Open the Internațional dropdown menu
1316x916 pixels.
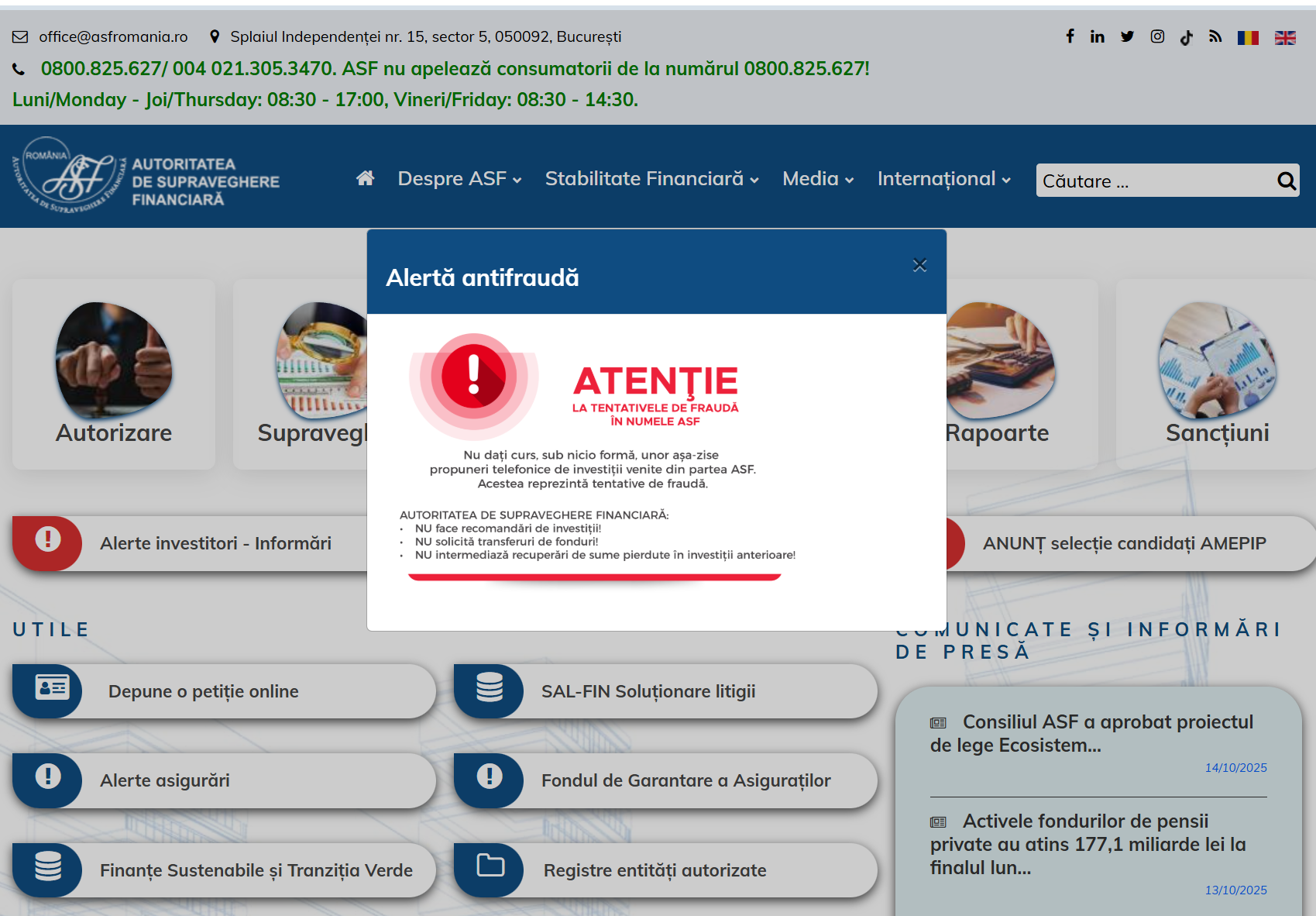pos(943,179)
